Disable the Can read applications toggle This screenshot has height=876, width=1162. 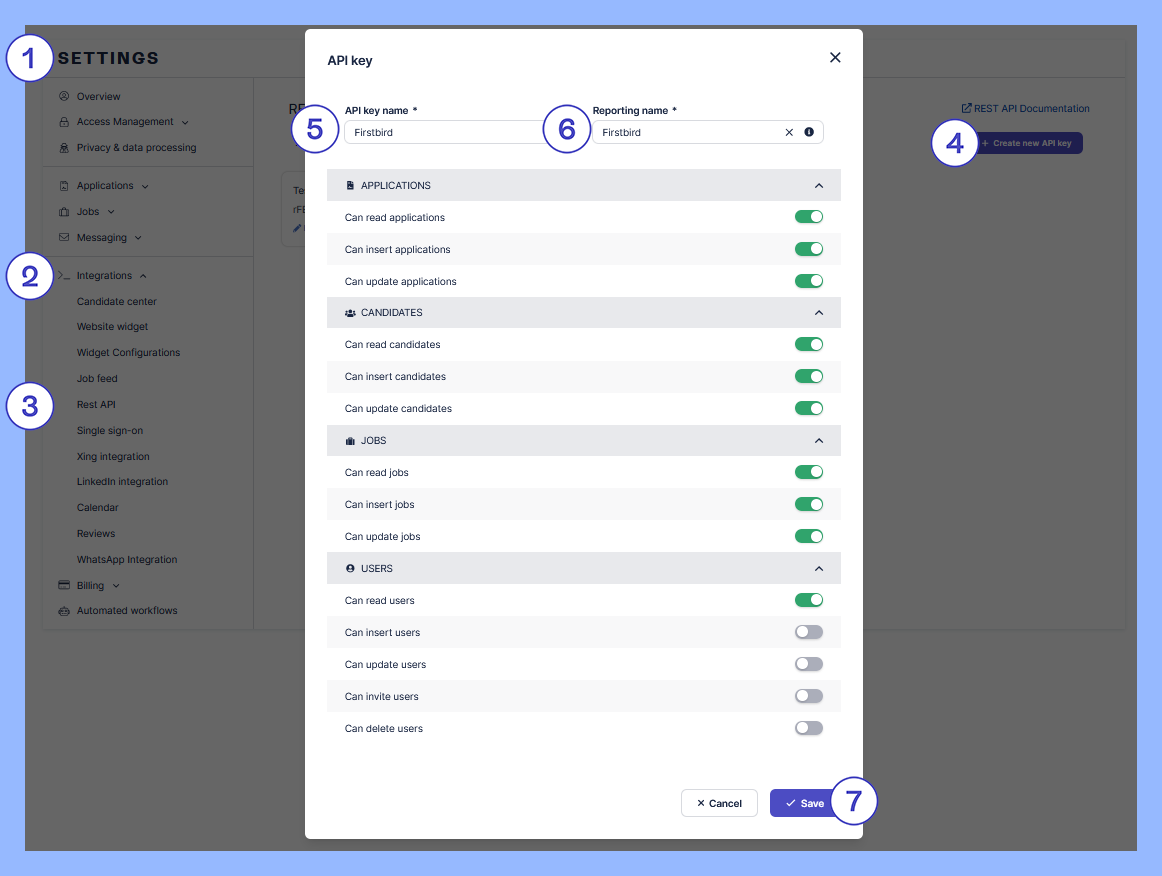pyautogui.click(x=808, y=217)
